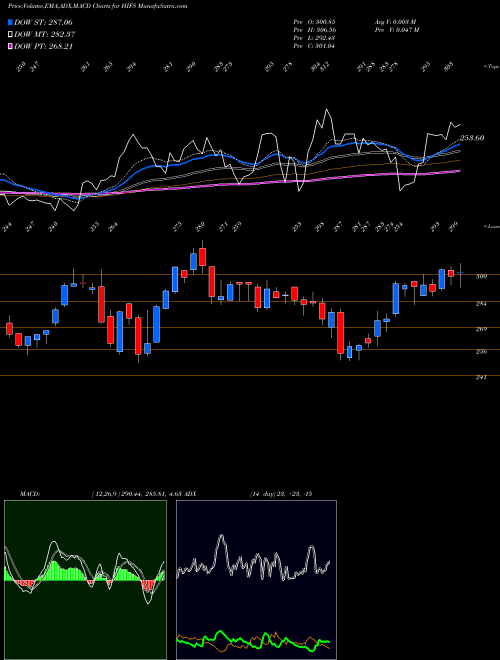
Task: Click the blue DOW ST legend square
Action: pos(10,22)
